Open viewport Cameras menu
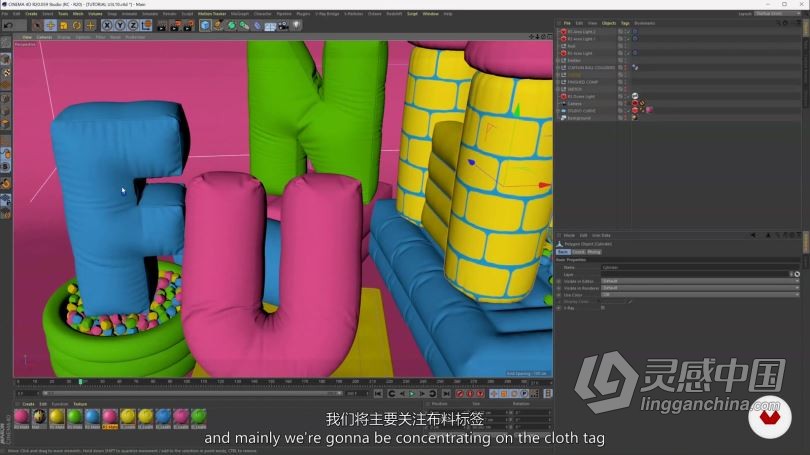This screenshot has height=455, width=810. (44, 37)
